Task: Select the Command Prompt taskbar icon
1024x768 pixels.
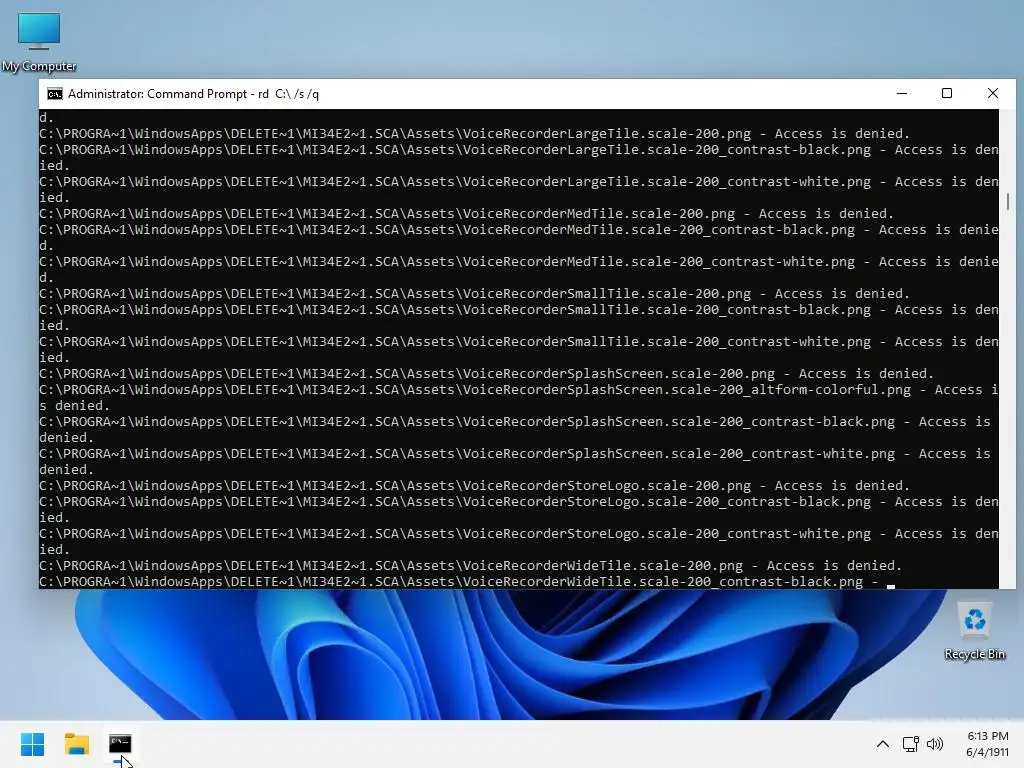Action: click(120, 744)
